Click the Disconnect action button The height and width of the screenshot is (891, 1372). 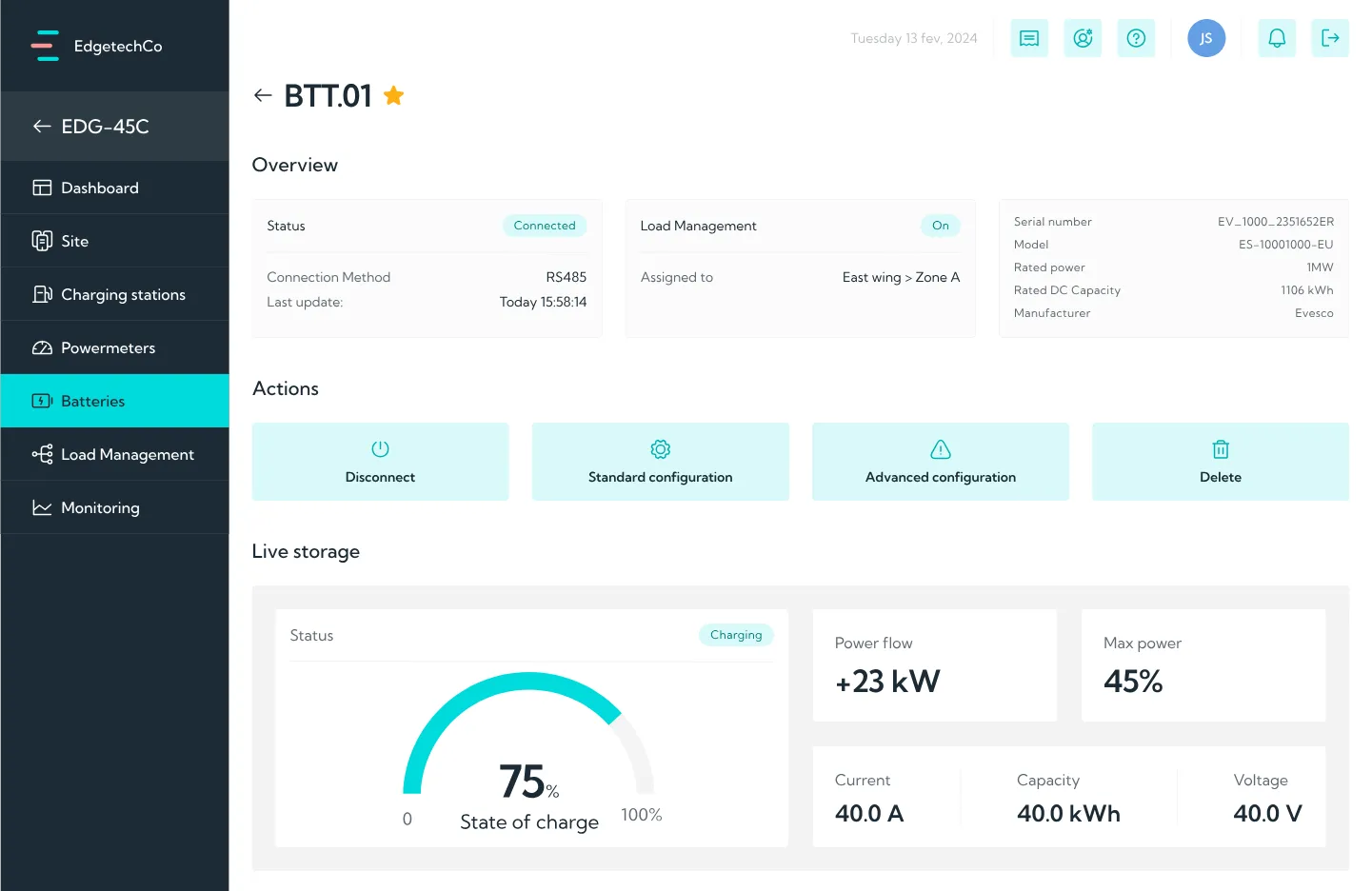(380, 462)
